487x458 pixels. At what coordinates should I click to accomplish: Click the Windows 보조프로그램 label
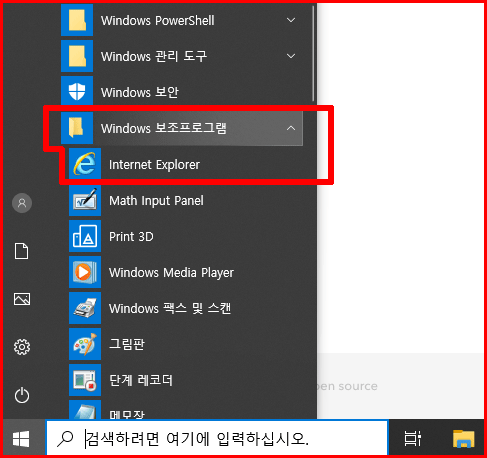164,128
